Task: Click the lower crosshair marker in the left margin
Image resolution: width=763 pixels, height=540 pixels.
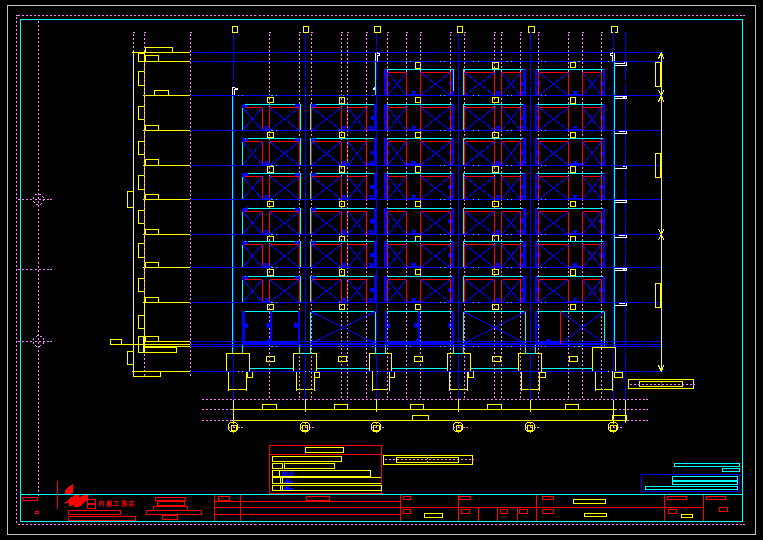Action: coord(38,341)
